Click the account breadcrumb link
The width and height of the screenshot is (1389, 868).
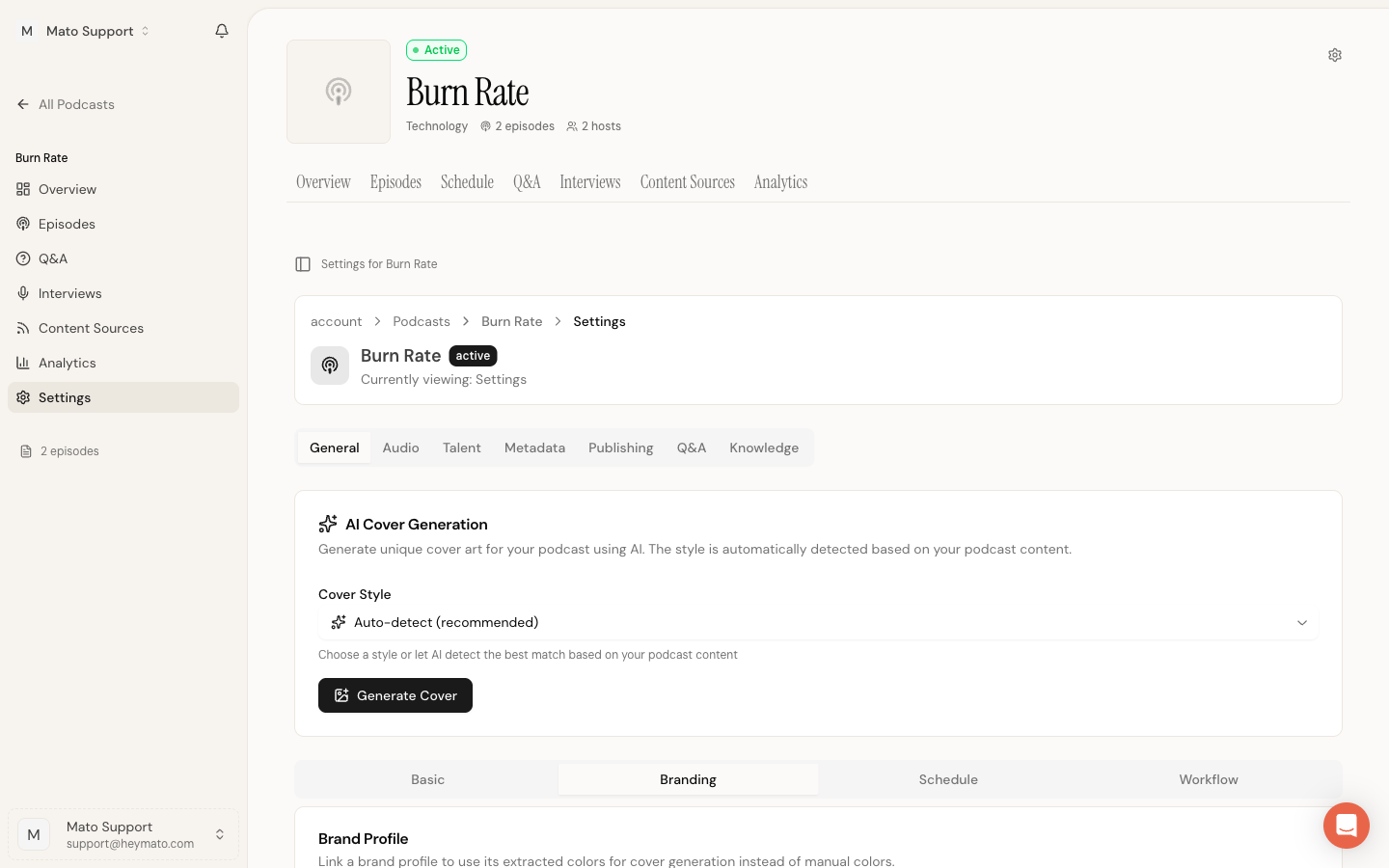(x=336, y=321)
